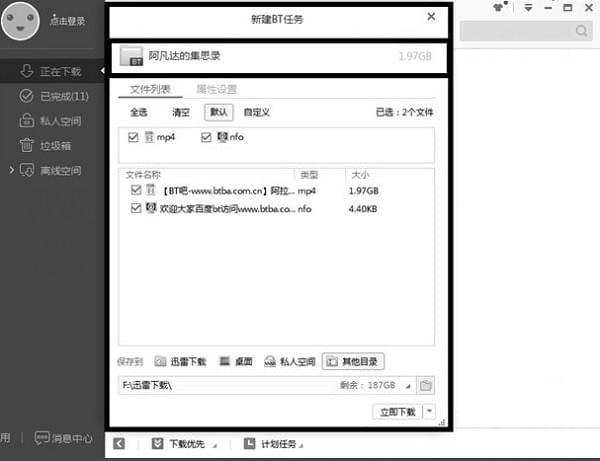Click the 大小 column header

pos(360,175)
